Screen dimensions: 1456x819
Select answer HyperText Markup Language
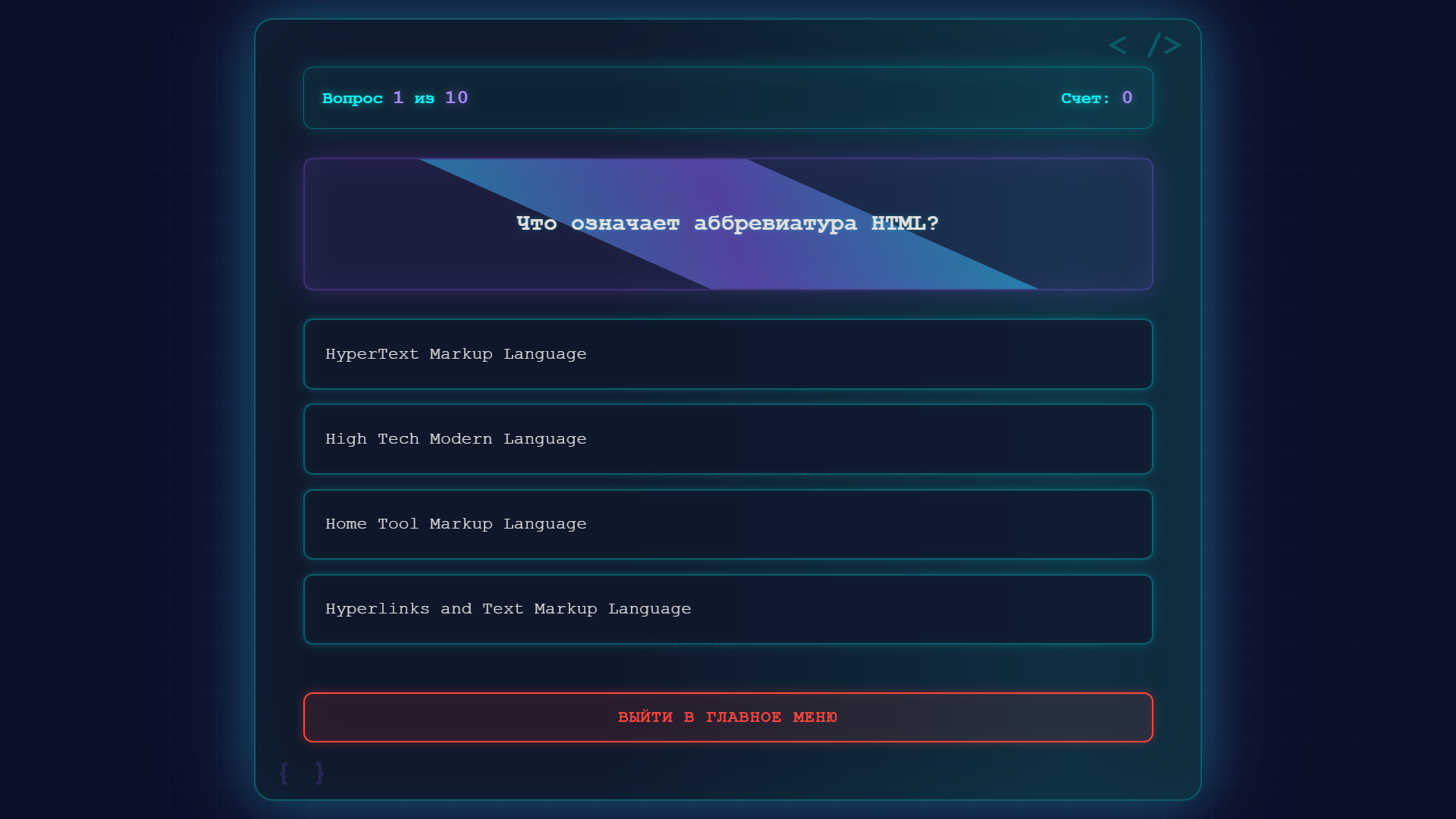(728, 354)
